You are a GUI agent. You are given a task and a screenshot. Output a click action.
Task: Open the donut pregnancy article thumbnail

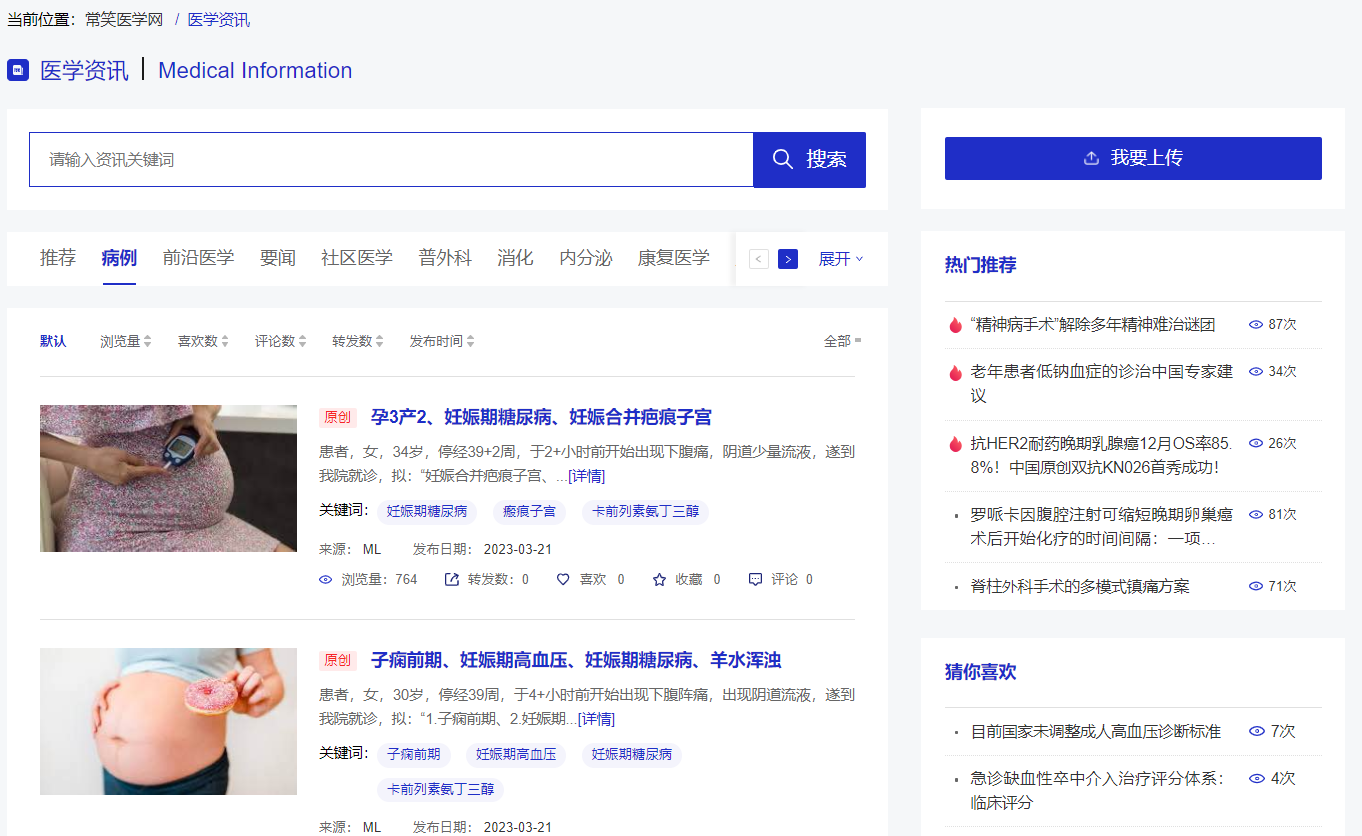168,721
